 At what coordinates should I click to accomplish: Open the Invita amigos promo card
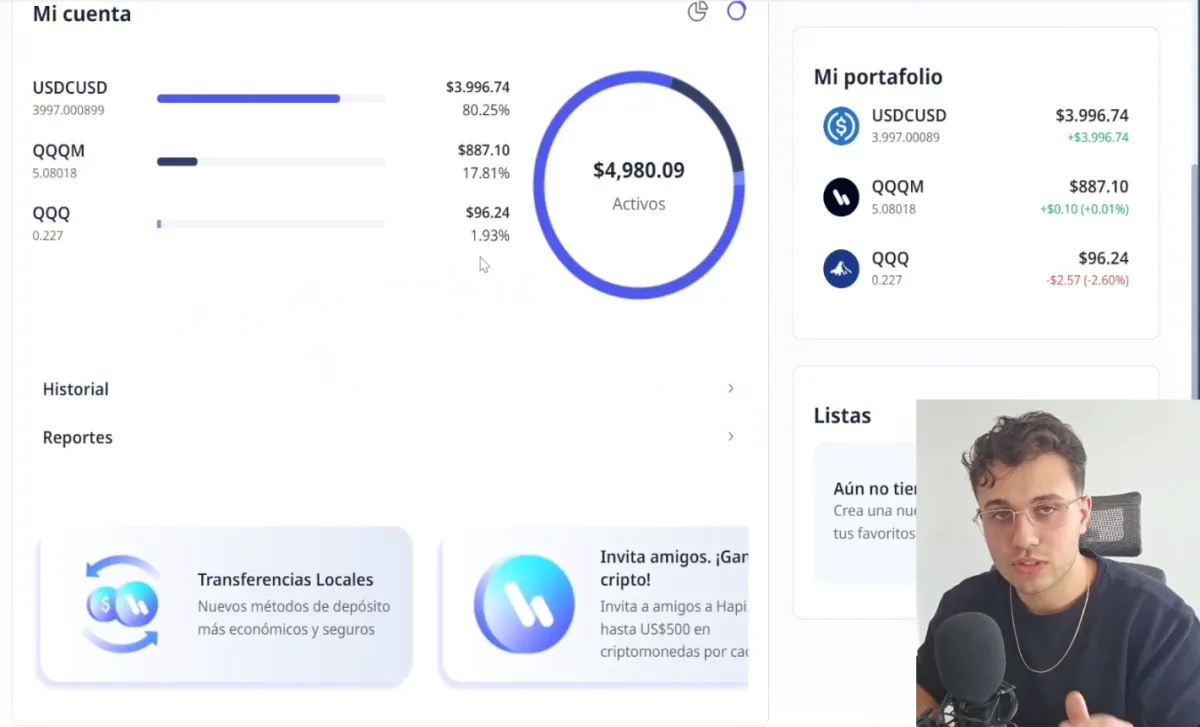pyautogui.click(x=595, y=606)
